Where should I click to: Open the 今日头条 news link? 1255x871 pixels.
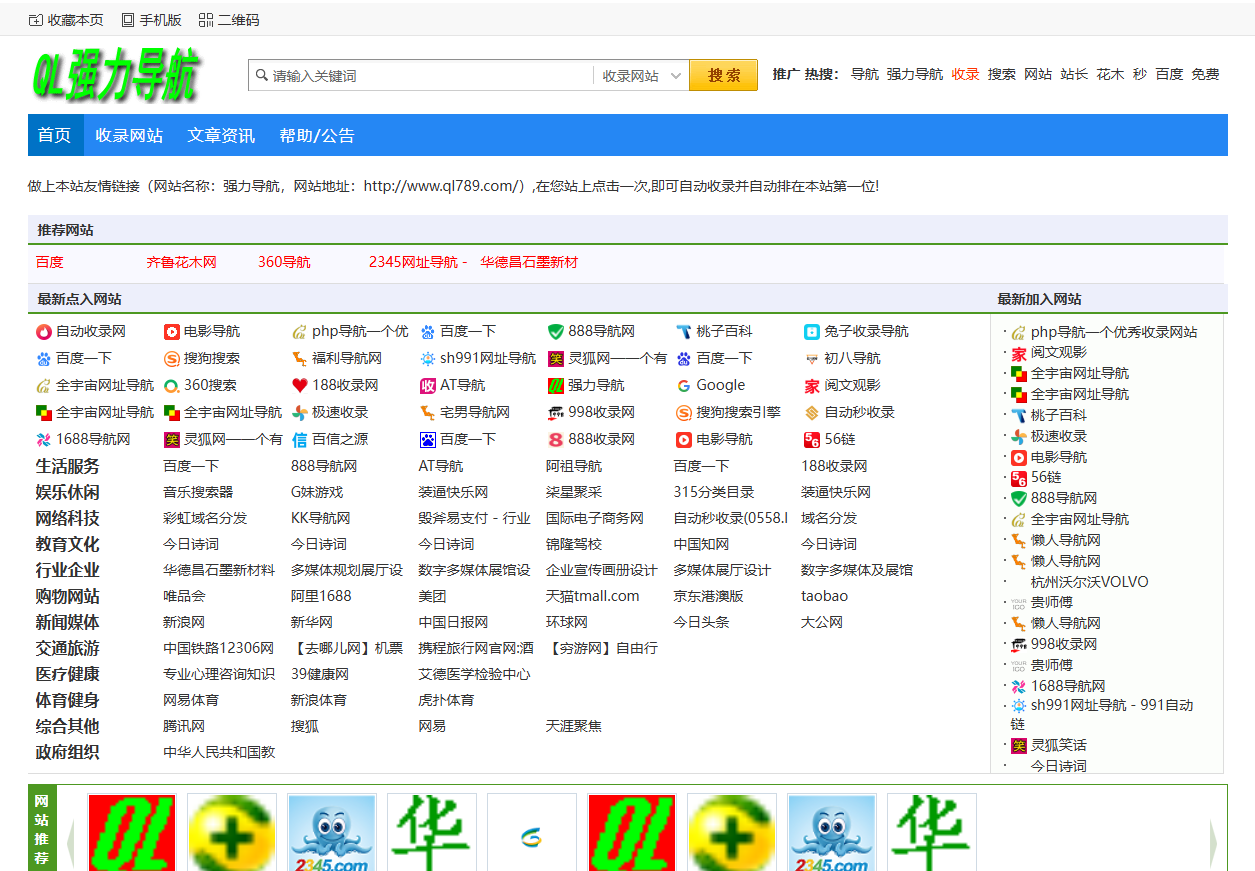point(701,623)
